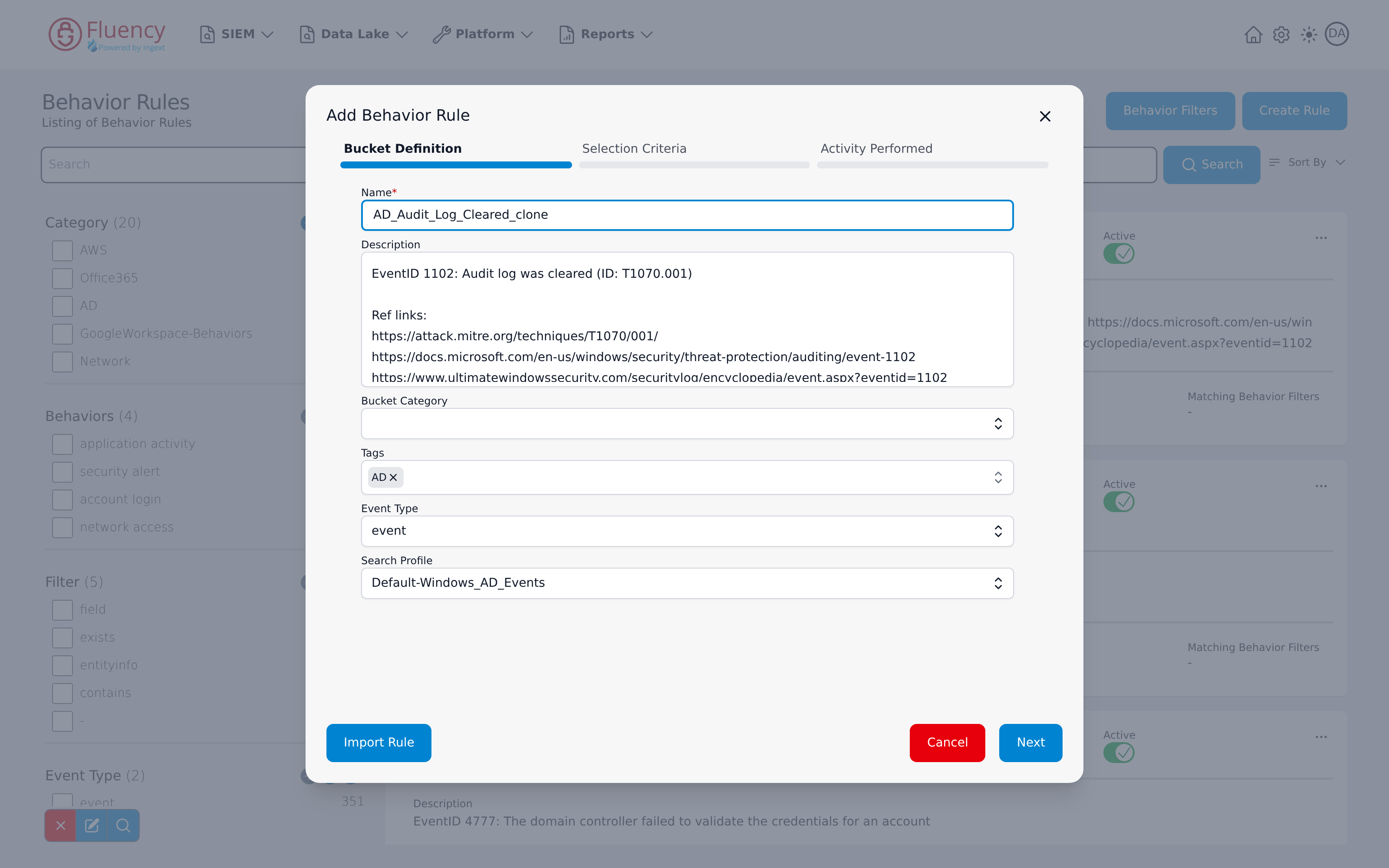This screenshot has height=868, width=1389.
Task: Open the Event Type dropdown
Action: pyautogui.click(x=687, y=531)
